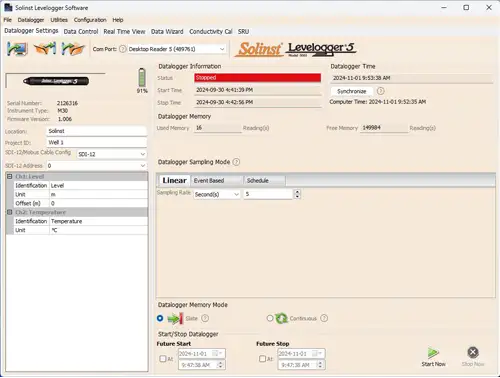Switch to the Conductivity Cal tab
Image resolution: width=500 pixels, height=378 pixels.
pyautogui.click(x=211, y=32)
